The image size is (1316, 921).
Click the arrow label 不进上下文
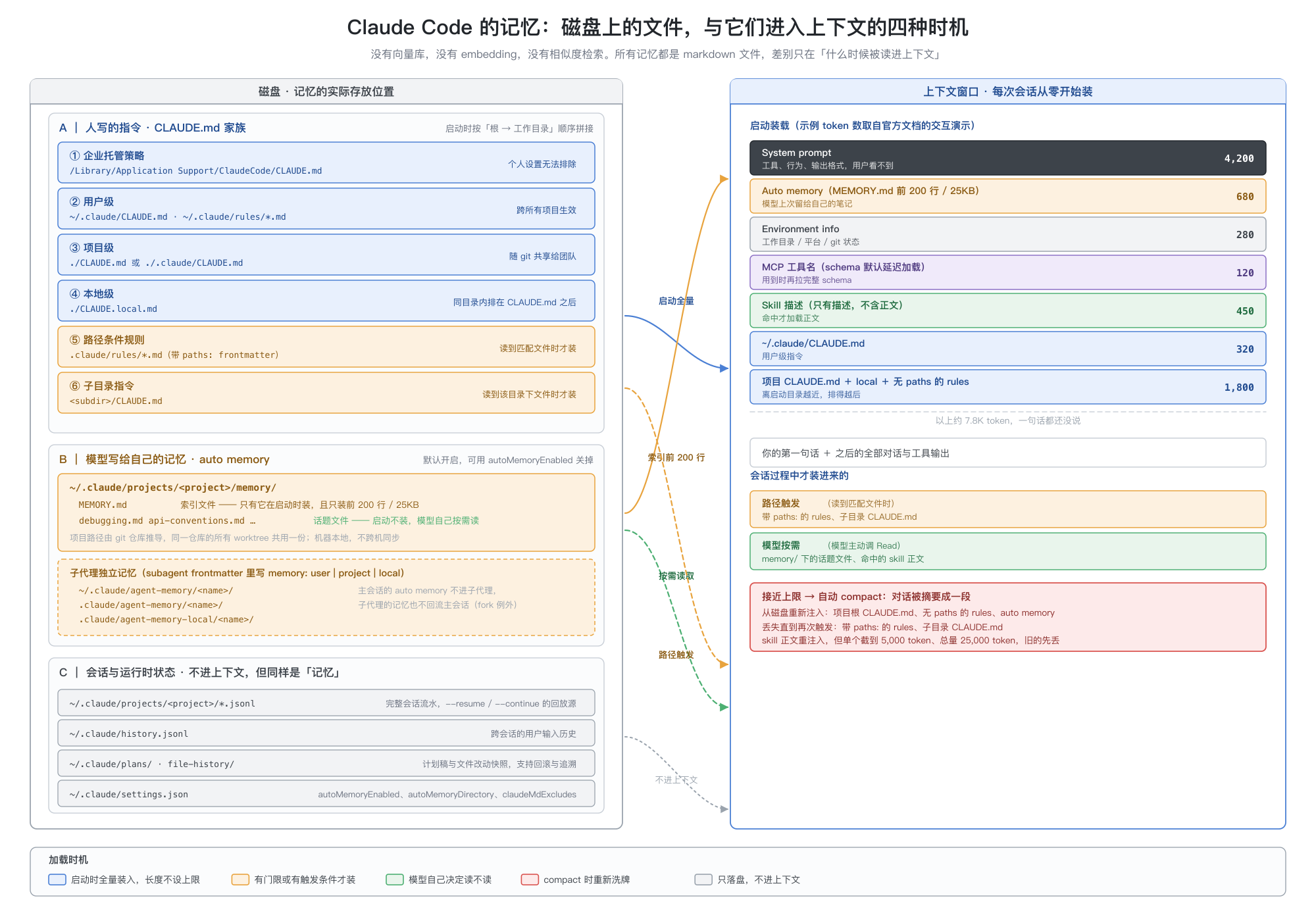pos(676,780)
